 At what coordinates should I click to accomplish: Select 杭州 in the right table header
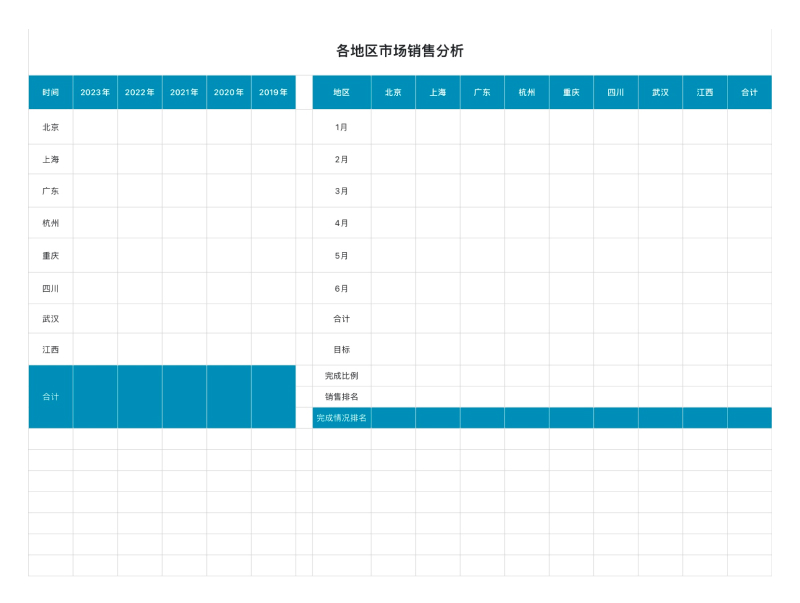coord(527,92)
